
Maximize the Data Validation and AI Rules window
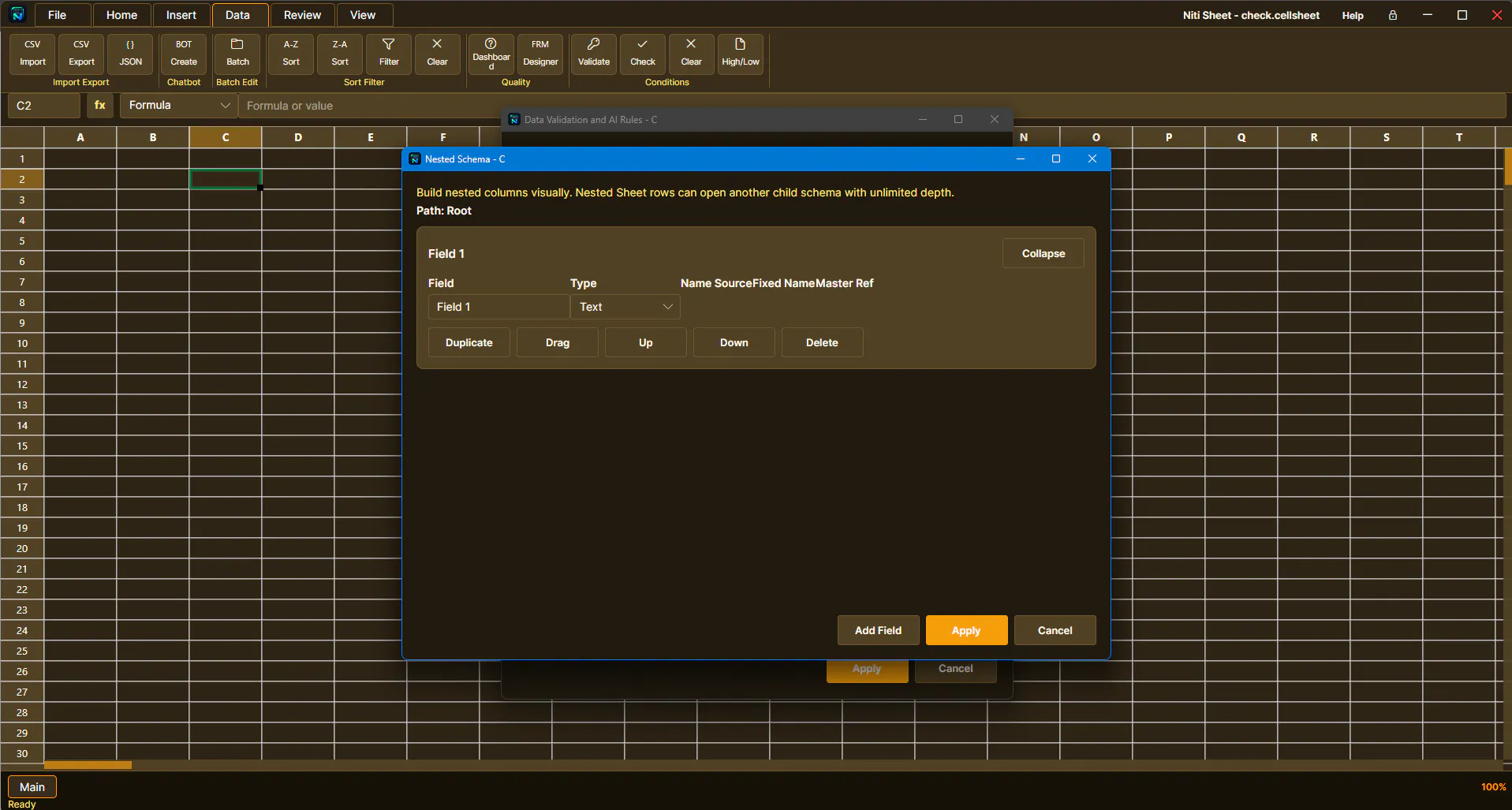[958, 119]
